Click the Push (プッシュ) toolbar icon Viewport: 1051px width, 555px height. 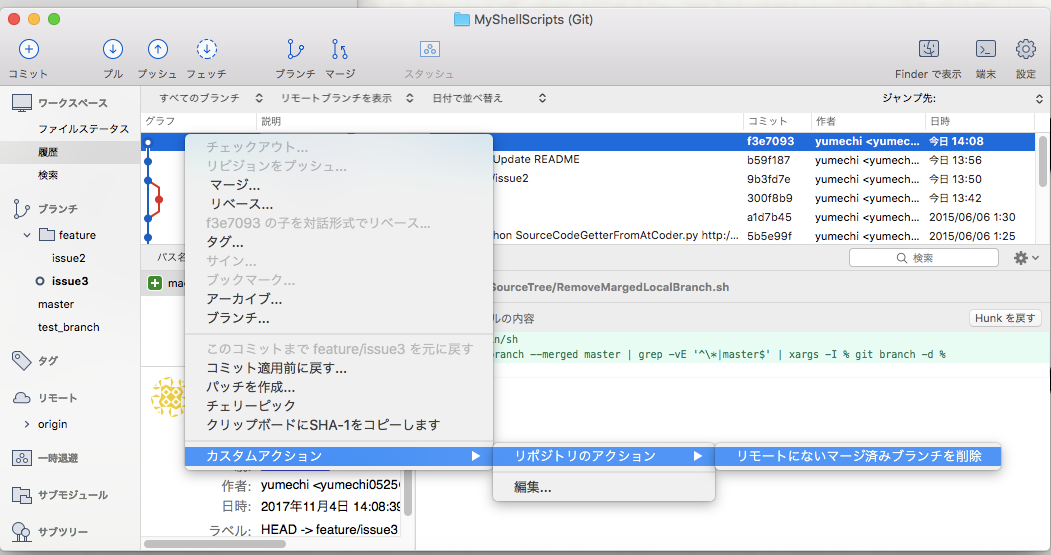tap(157, 50)
